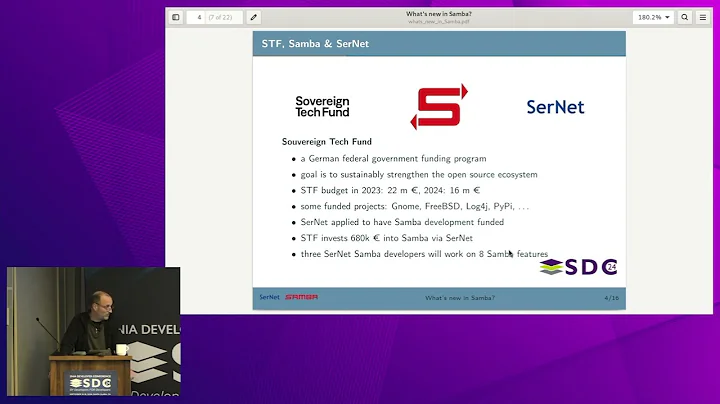Screen dimensions: 720x404
Task: Click the red Samba S logo
Action: [439, 107]
